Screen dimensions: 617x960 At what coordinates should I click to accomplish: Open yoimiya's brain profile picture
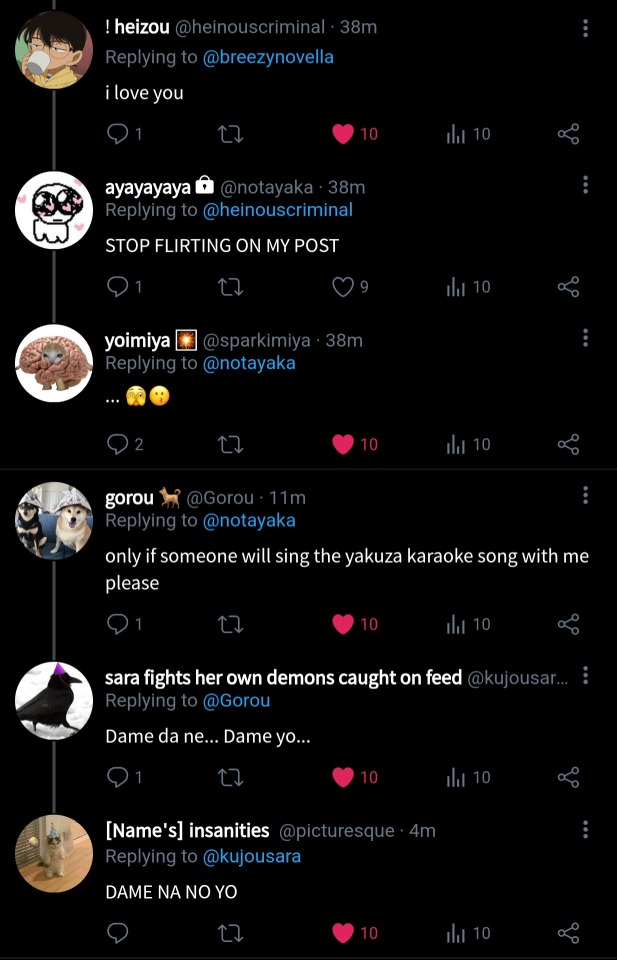point(54,363)
